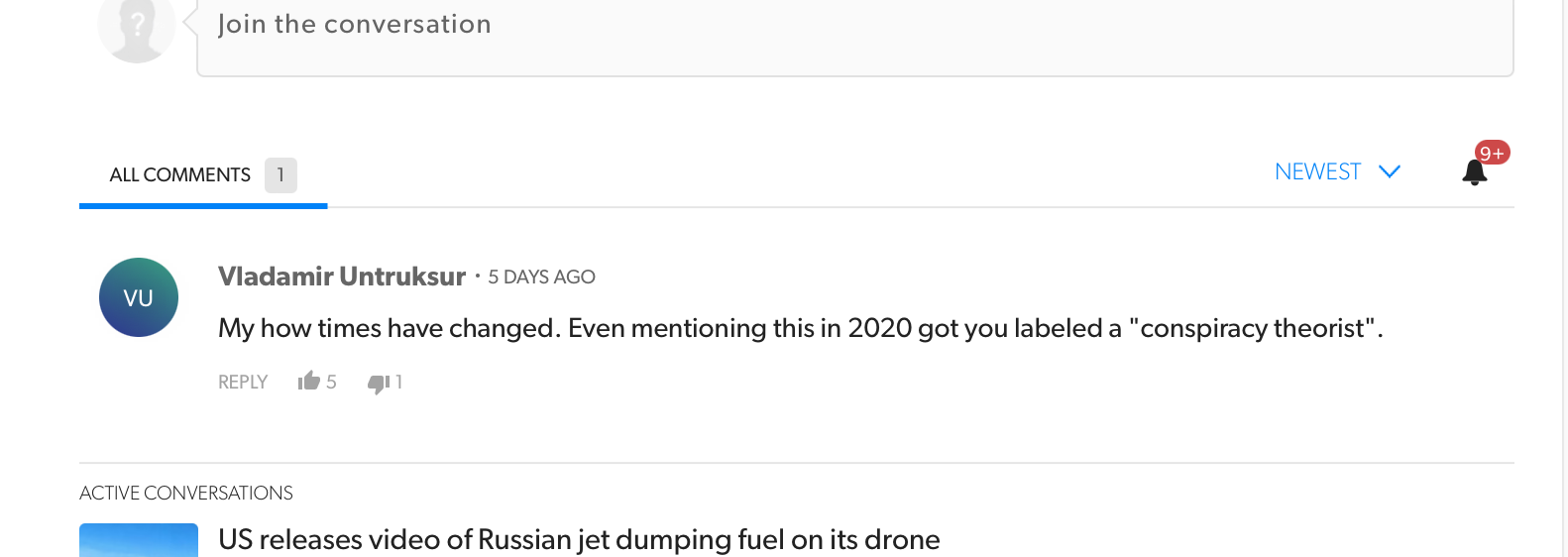Dislike the comment with thumbs down
Image resolution: width=1568 pixels, height=557 pixels.
pos(378,384)
